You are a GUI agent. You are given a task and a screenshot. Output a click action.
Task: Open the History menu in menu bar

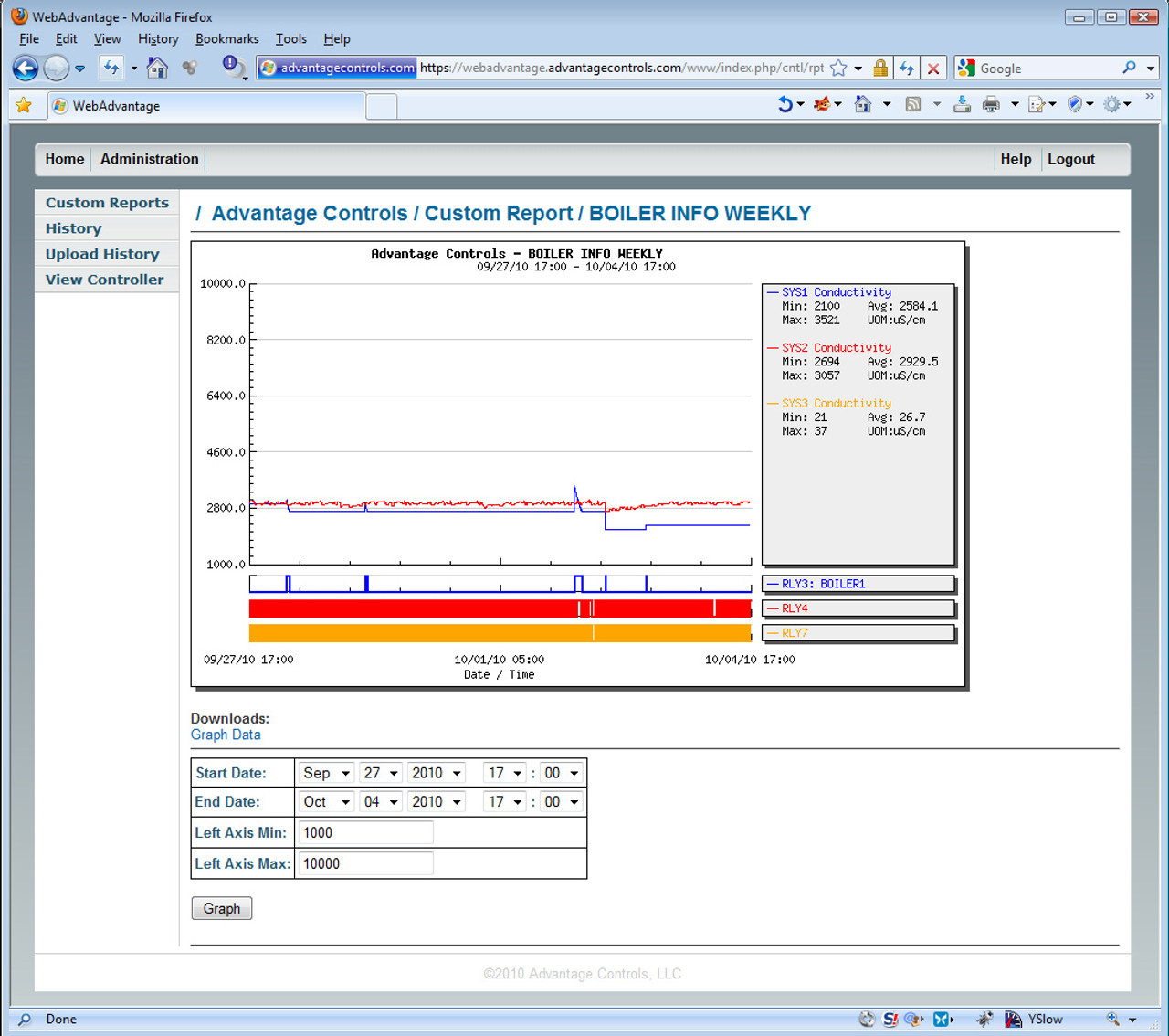coord(158,39)
